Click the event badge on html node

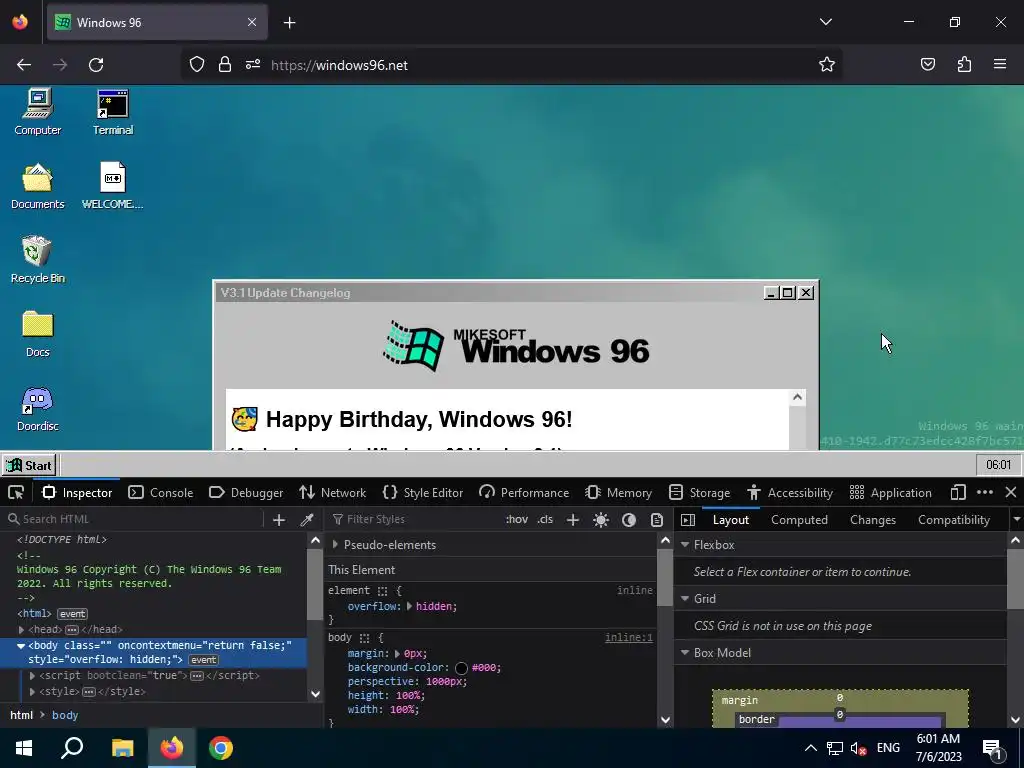72,614
